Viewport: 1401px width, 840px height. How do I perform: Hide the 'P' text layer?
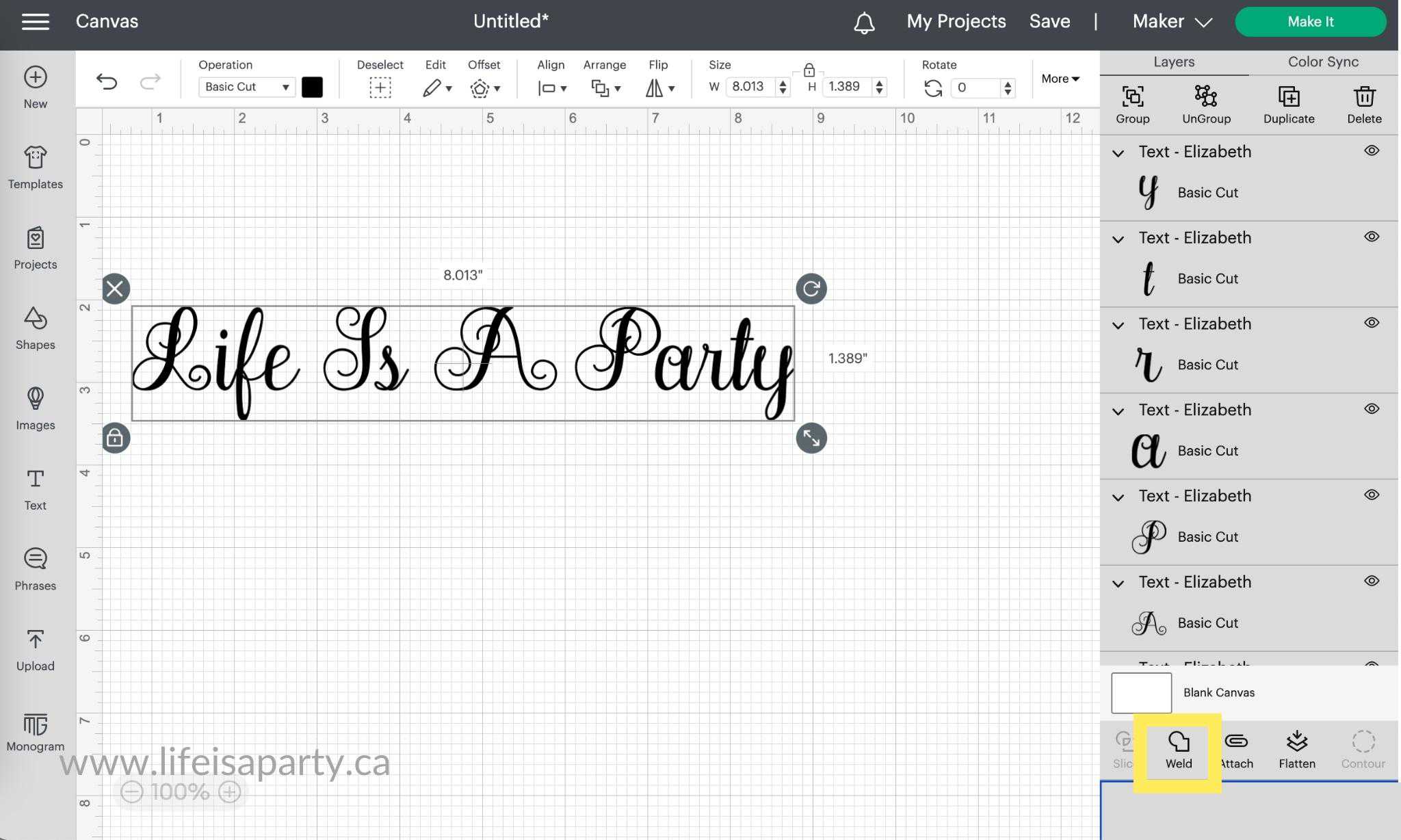1372,495
